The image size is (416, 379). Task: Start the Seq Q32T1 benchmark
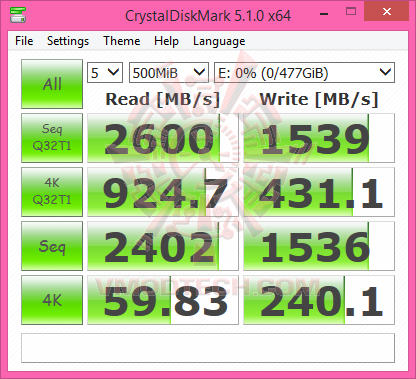(52, 138)
